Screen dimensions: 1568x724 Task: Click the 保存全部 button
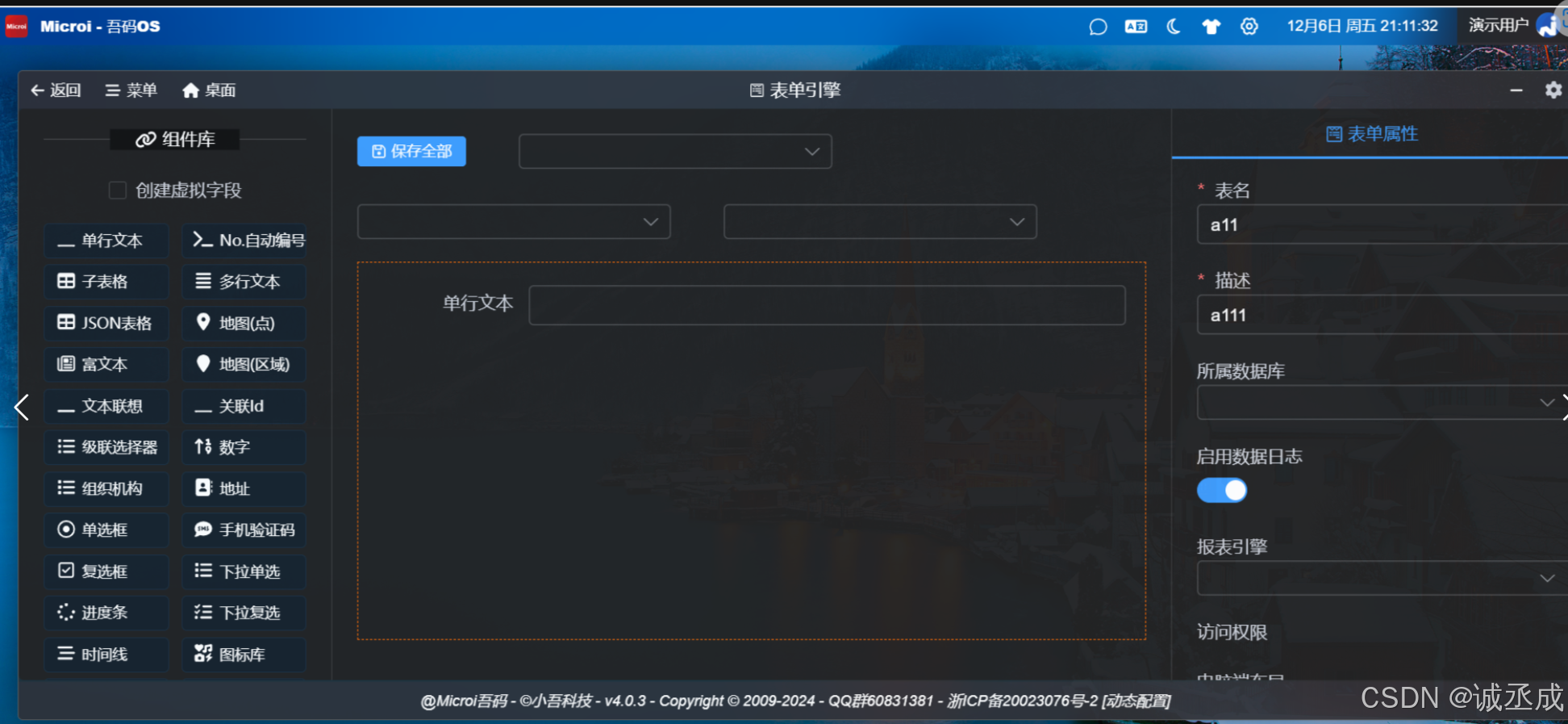tap(411, 151)
